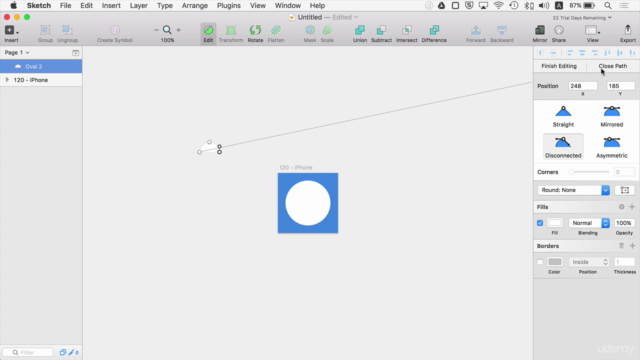This screenshot has width=640, height=360.
Task: Select Mirrored point type
Action: click(611, 116)
